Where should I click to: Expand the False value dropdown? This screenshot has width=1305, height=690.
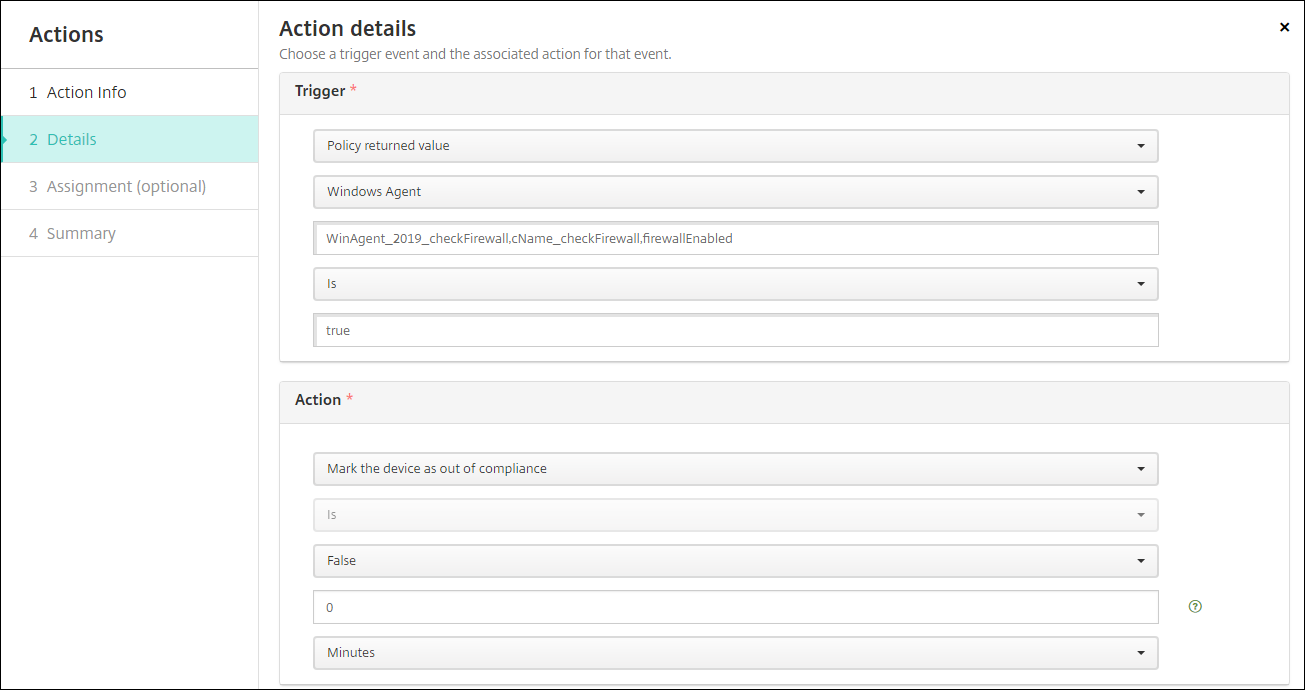pos(735,561)
